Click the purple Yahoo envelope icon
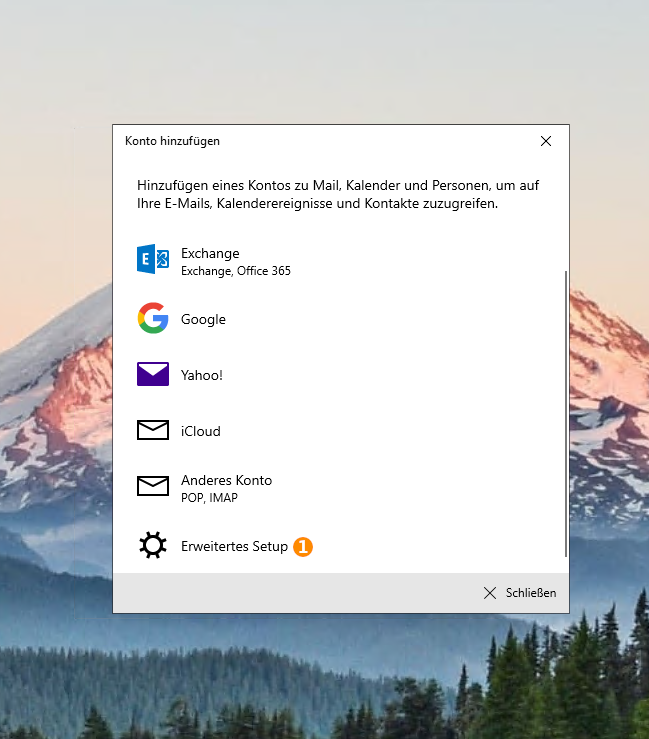The height and width of the screenshot is (739, 649). 153,374
